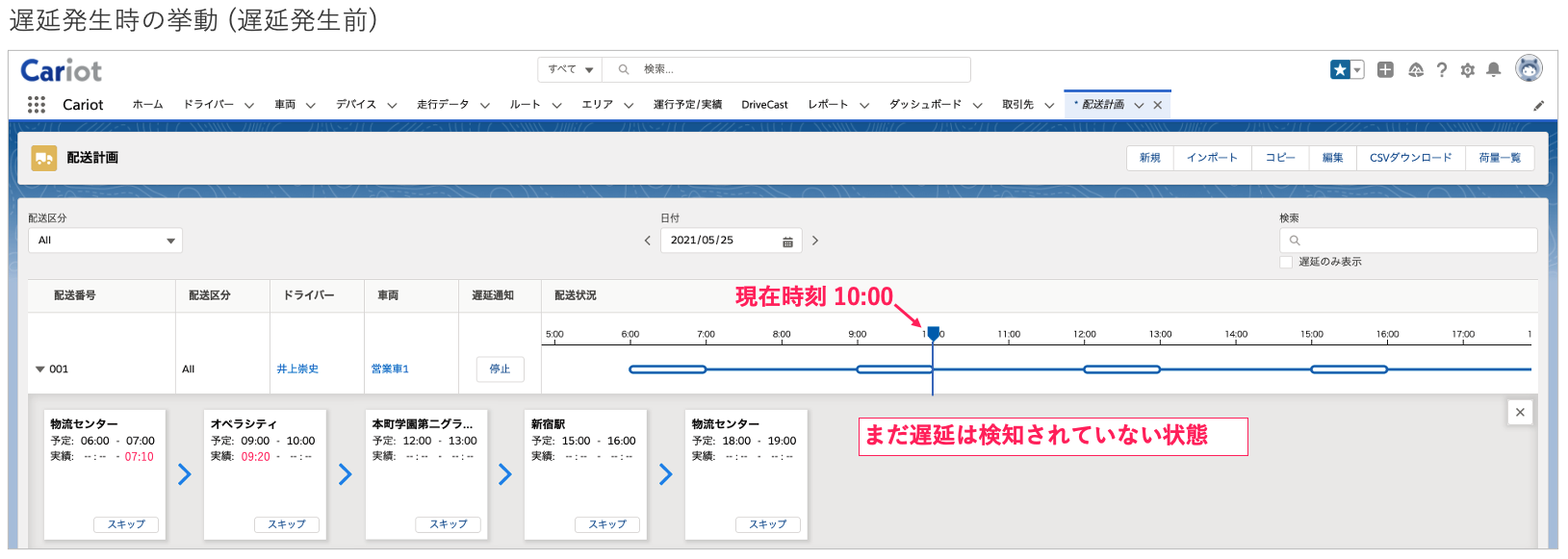The width and height of the screenshot is (1568, 559).
Task: Expand the ダッシュボード menu chevron
Action: (977, 106)
